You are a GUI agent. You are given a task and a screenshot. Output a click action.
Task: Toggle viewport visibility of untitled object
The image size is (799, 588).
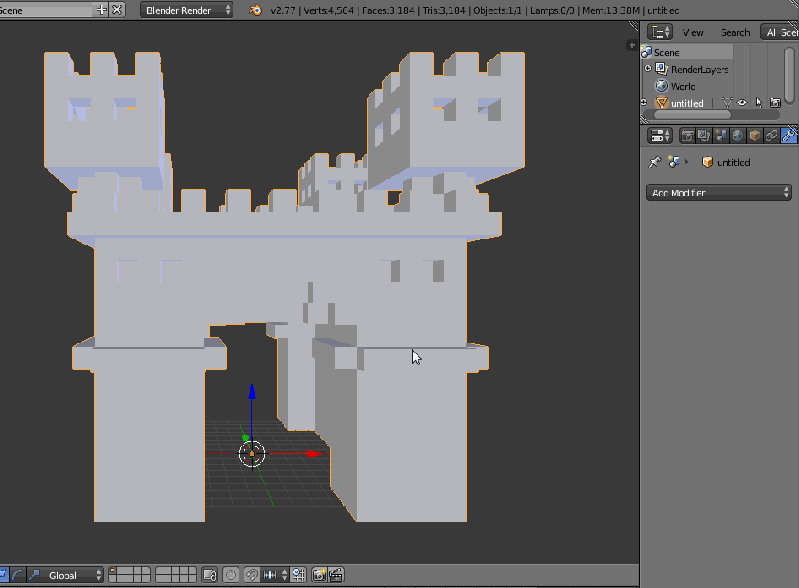click(742, 103)
